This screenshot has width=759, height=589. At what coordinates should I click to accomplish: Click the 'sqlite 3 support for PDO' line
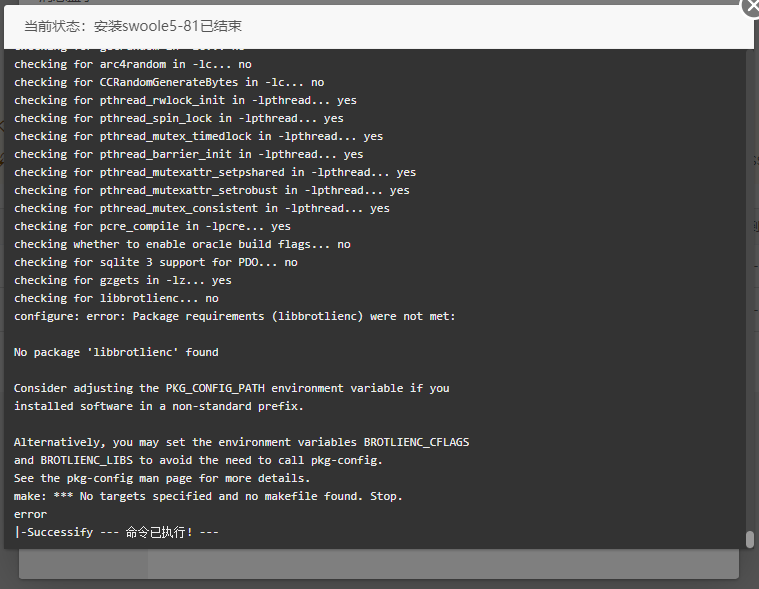(156, 262)
